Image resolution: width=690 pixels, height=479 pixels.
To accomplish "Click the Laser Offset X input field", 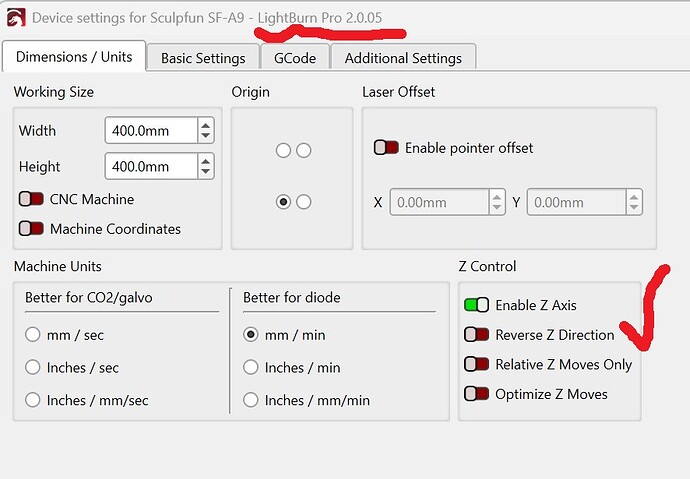I will [x=439, y=202].
